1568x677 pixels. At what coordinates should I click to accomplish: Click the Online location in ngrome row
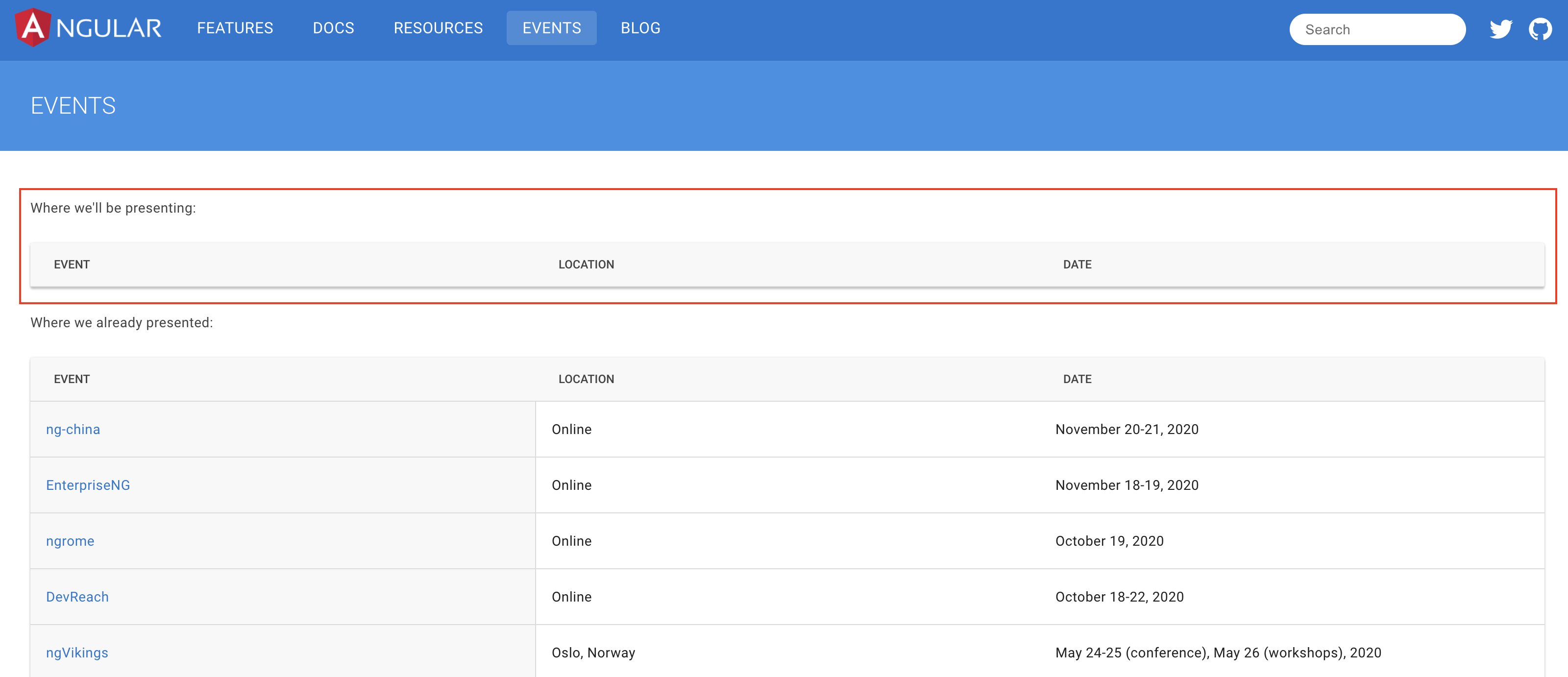(x=571, y=541)
